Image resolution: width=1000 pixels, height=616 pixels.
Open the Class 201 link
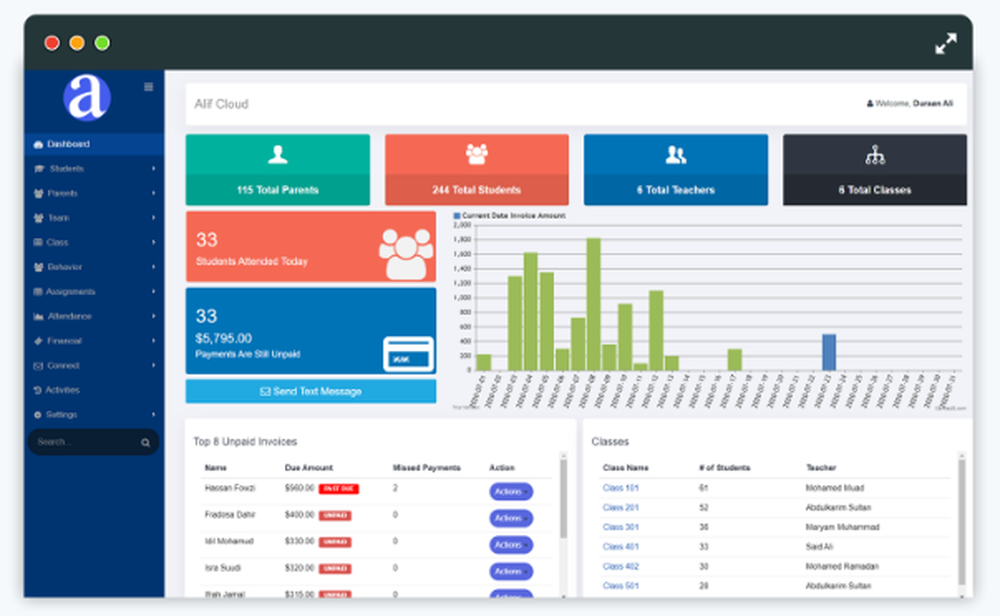621,508
